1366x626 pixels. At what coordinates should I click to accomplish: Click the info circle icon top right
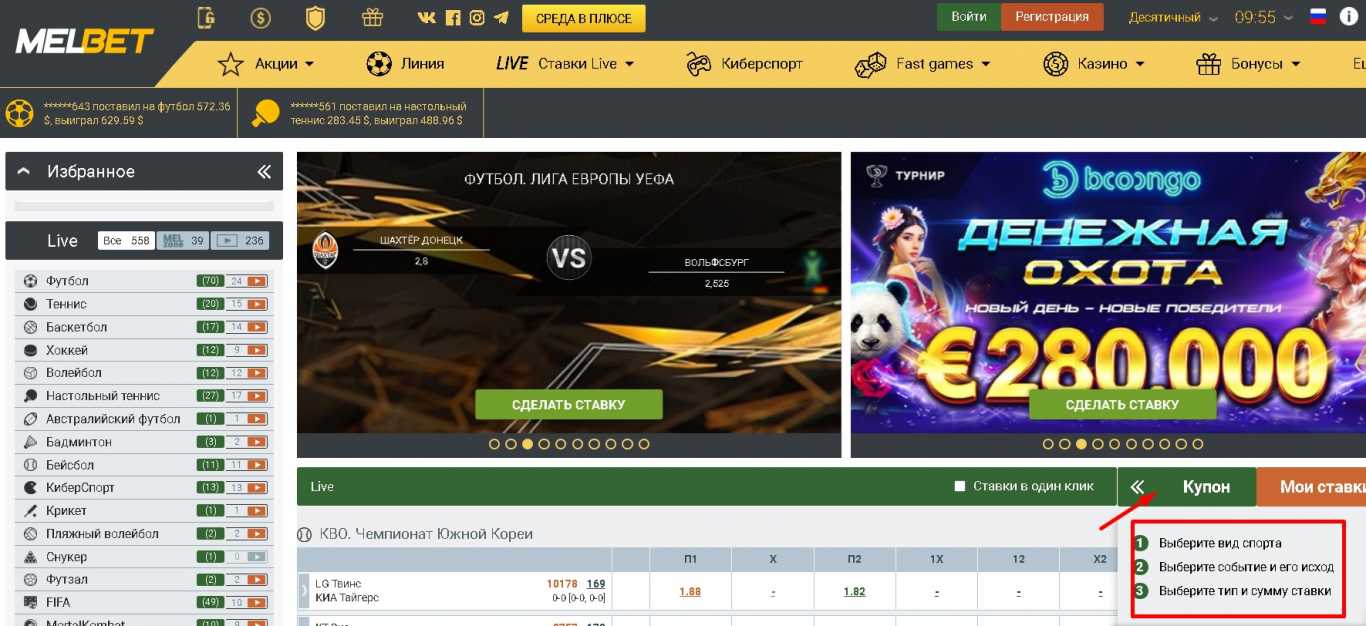[1347, 17]
